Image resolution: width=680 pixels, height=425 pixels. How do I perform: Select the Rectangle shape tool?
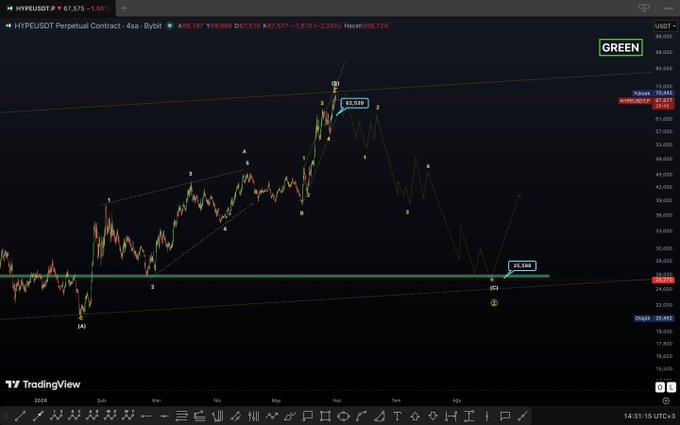pyautogui.click(x=325, y=416)
